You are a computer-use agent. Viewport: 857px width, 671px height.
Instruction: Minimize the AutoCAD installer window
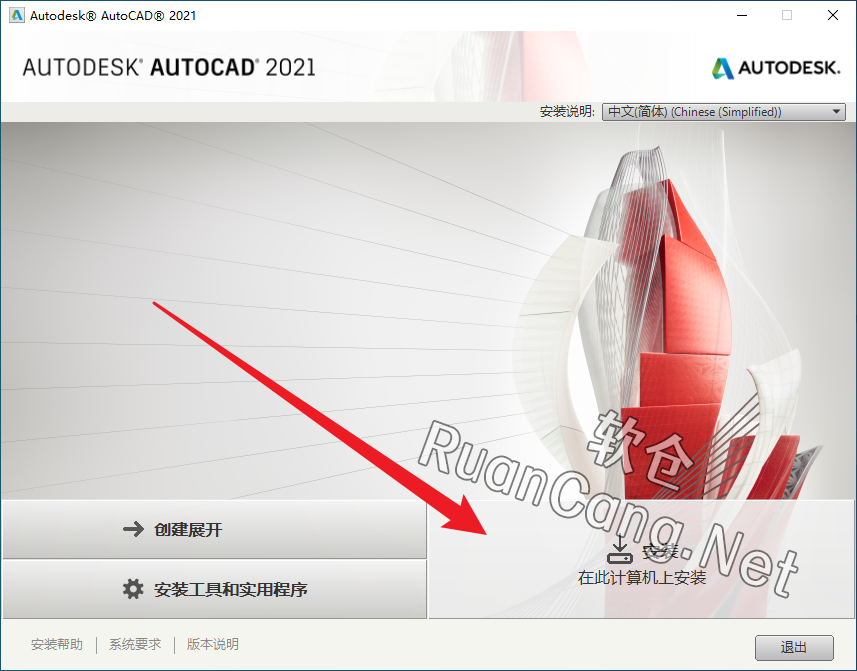[x=741, y=15]
